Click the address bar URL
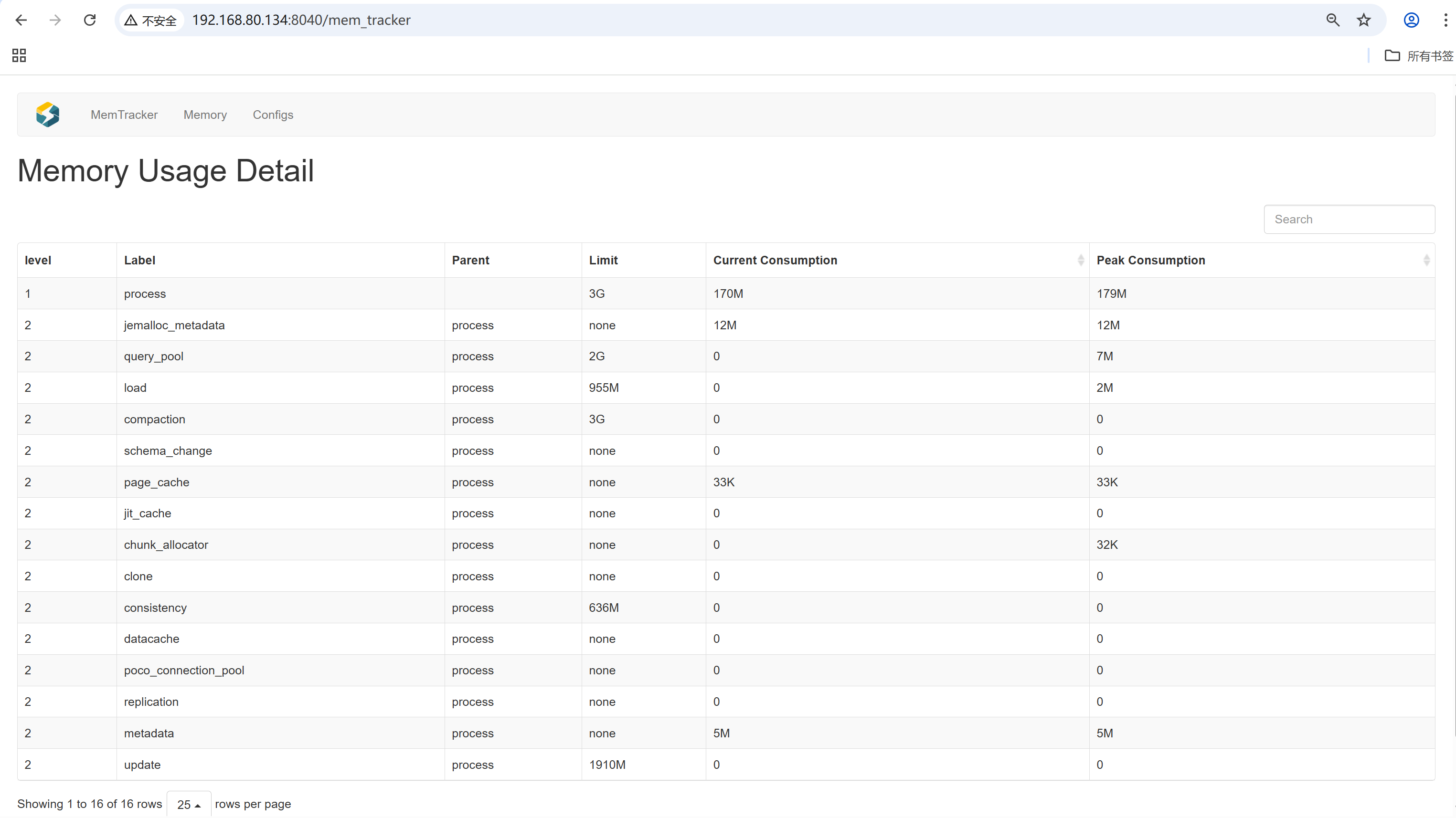This screenshot has height=818, width=1456. click(301, 21)
